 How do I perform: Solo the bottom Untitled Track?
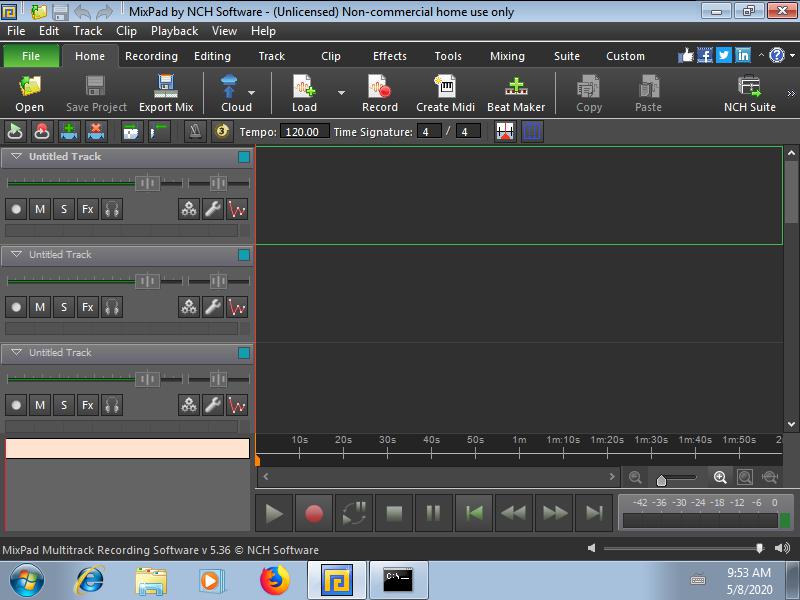tap(64, 405)
